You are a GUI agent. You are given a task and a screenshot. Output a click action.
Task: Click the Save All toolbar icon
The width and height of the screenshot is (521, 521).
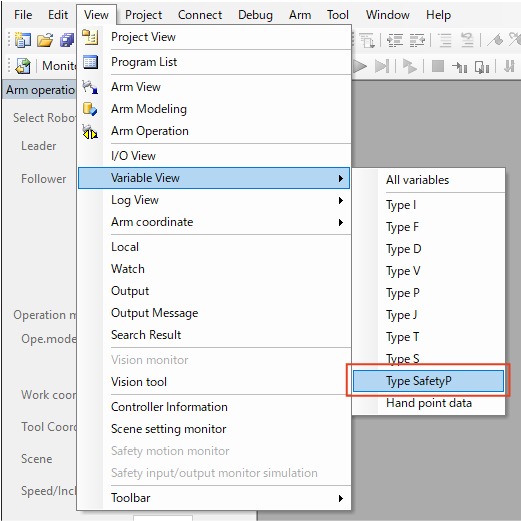coord(67,40)
